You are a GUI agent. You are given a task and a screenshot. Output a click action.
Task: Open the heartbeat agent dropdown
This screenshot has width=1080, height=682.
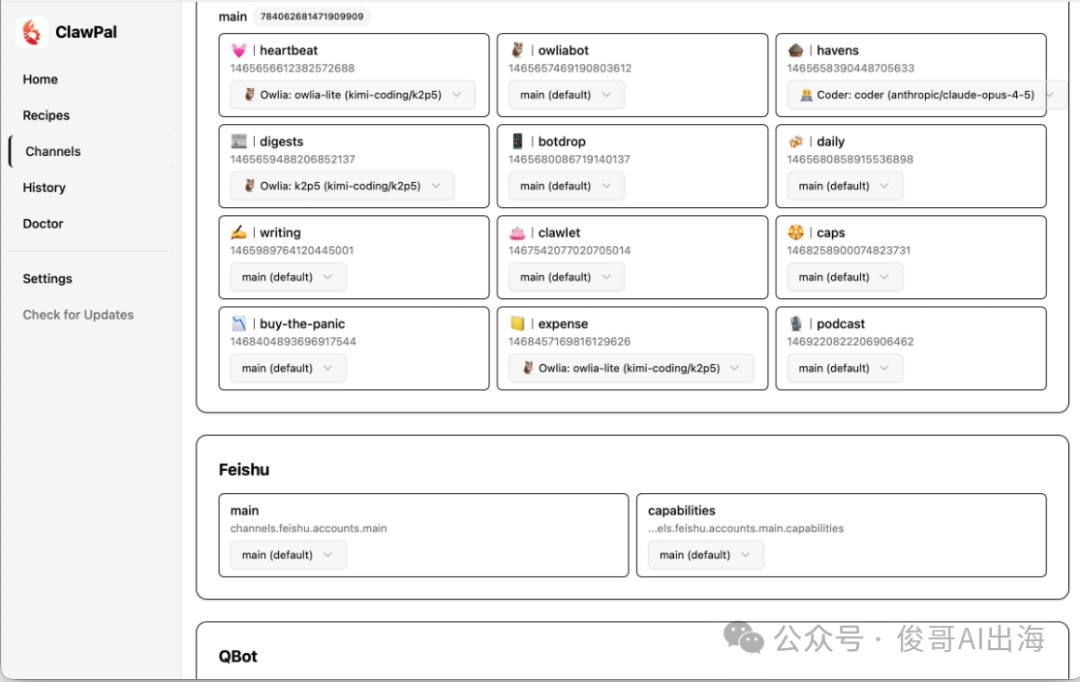[x=352, y=95]
